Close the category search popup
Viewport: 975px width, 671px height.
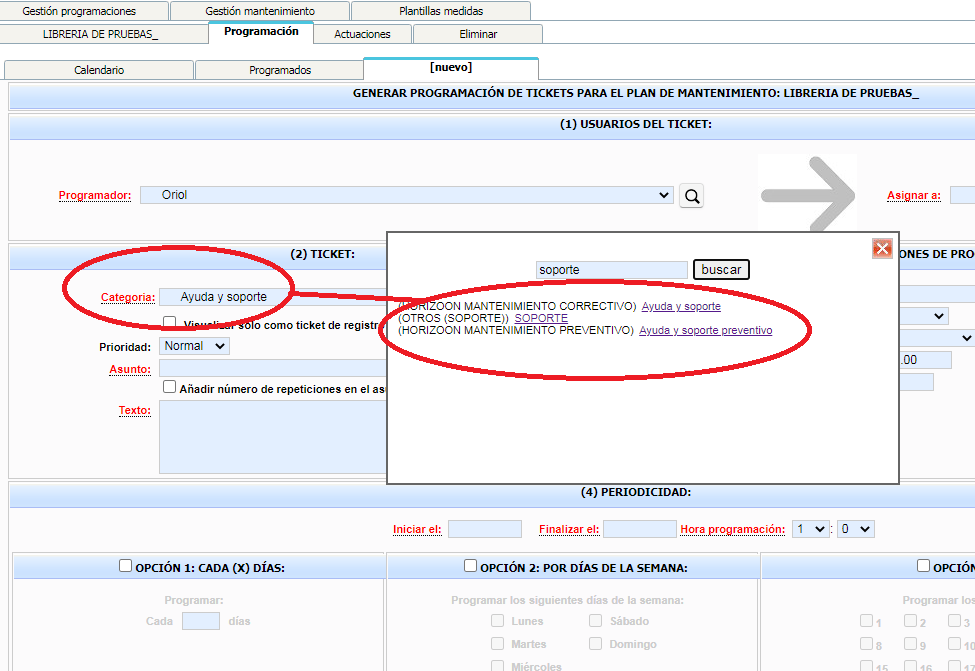(x=882, y=249)
